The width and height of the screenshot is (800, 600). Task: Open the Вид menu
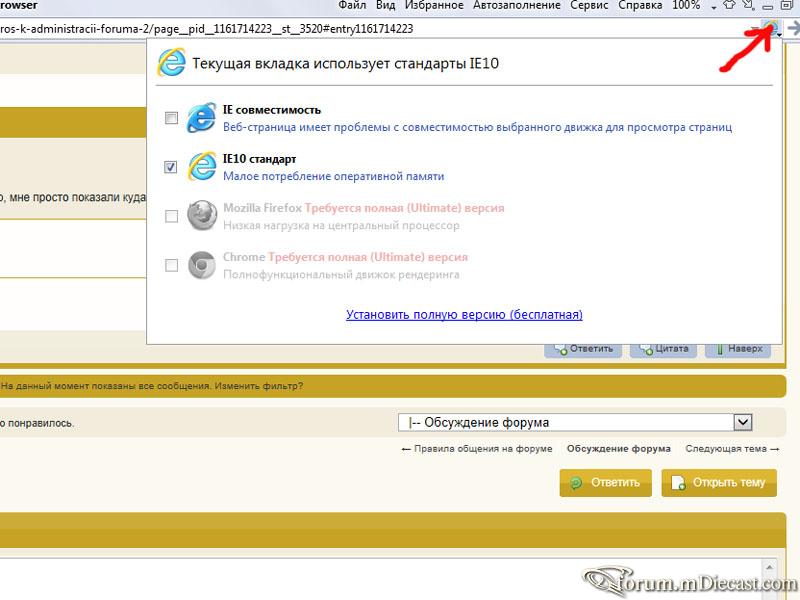pos(386,5)
